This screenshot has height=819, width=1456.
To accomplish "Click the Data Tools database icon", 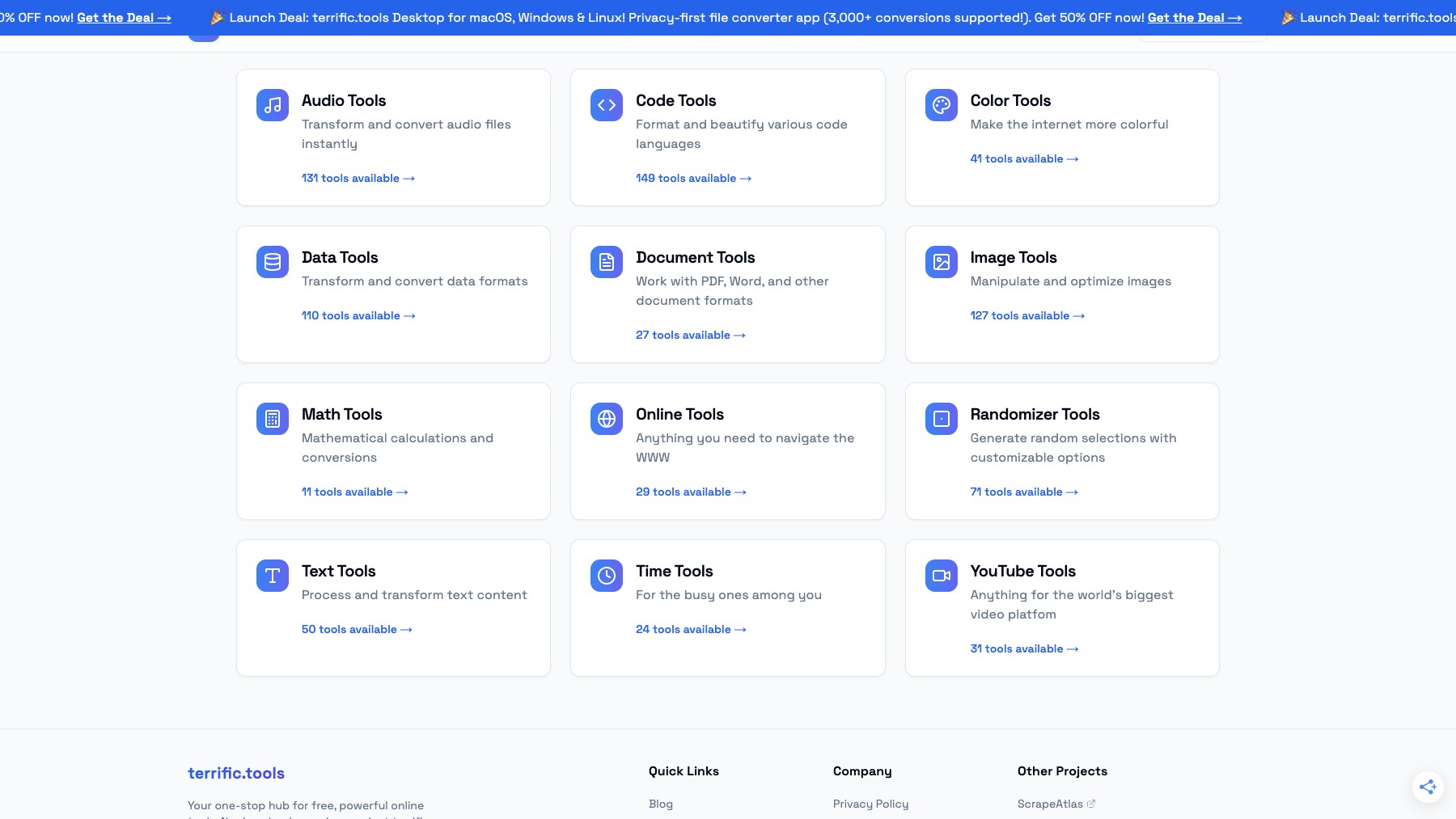I will tap(273, 262).
